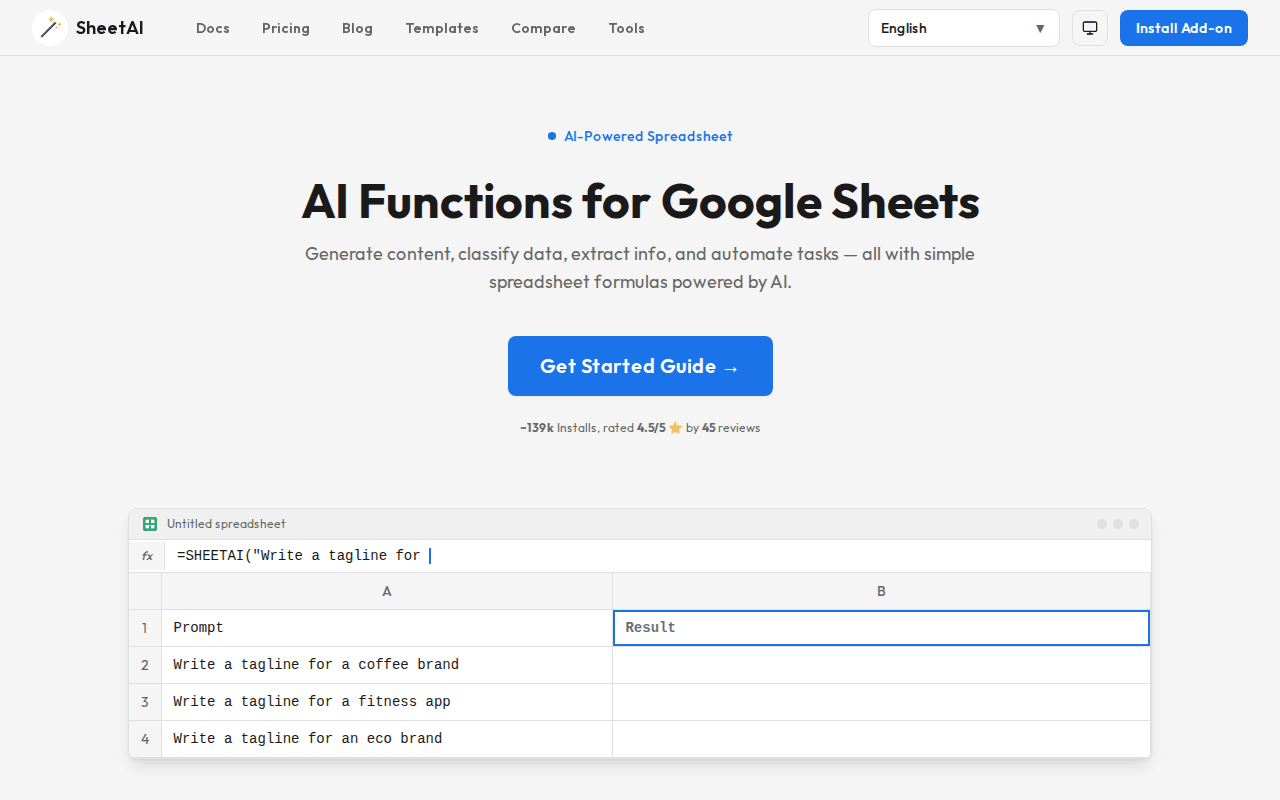Go to the Pricing page

(x=286, y=28)
